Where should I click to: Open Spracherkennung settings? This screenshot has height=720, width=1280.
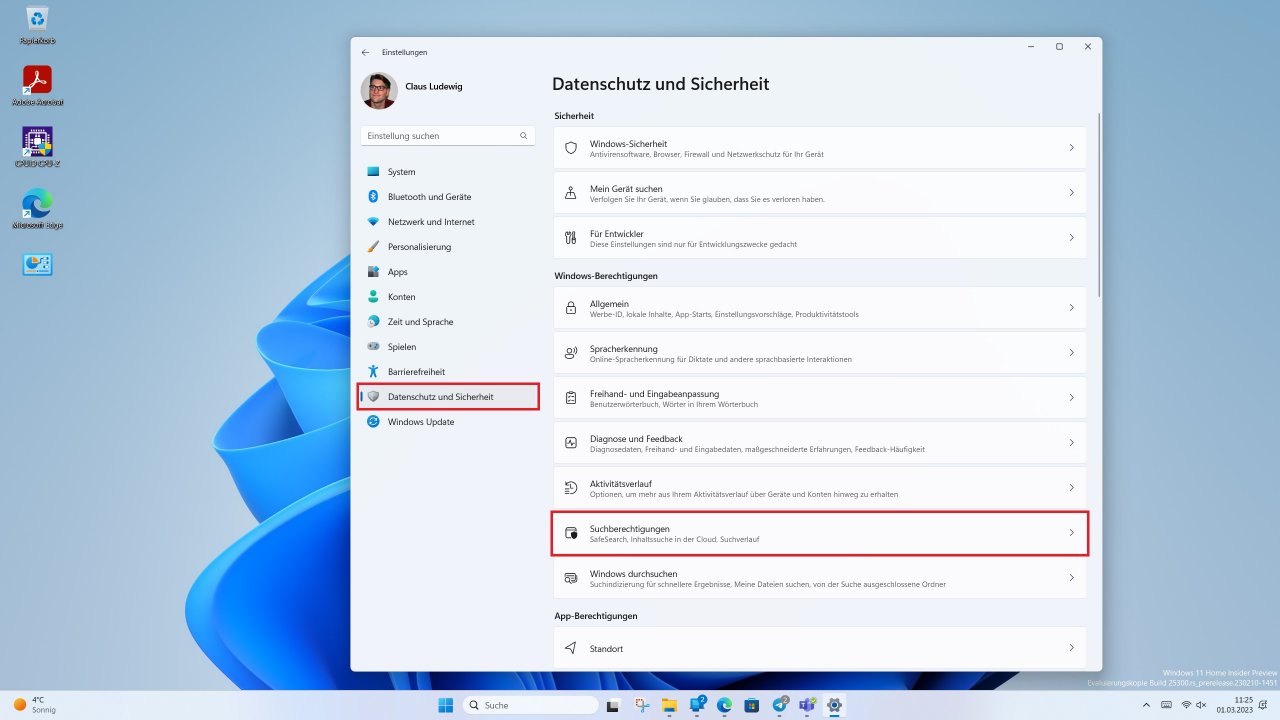(820, 353)
